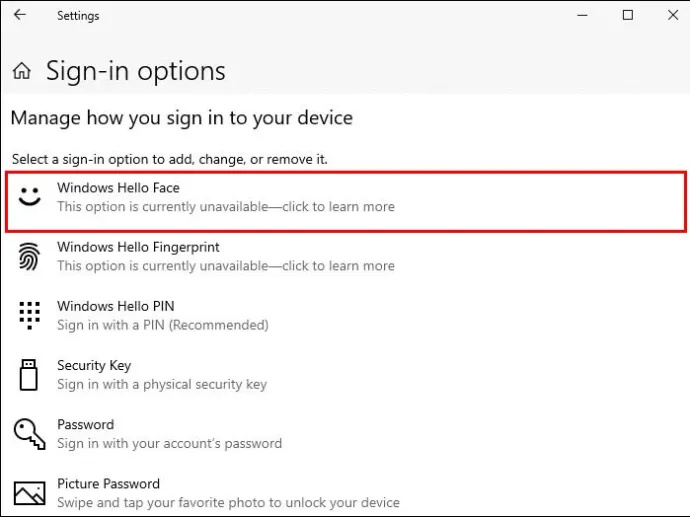Open the Security Key sign-in option
The image size is (690, 517).
pyautogui.click(x=346, y=374)
